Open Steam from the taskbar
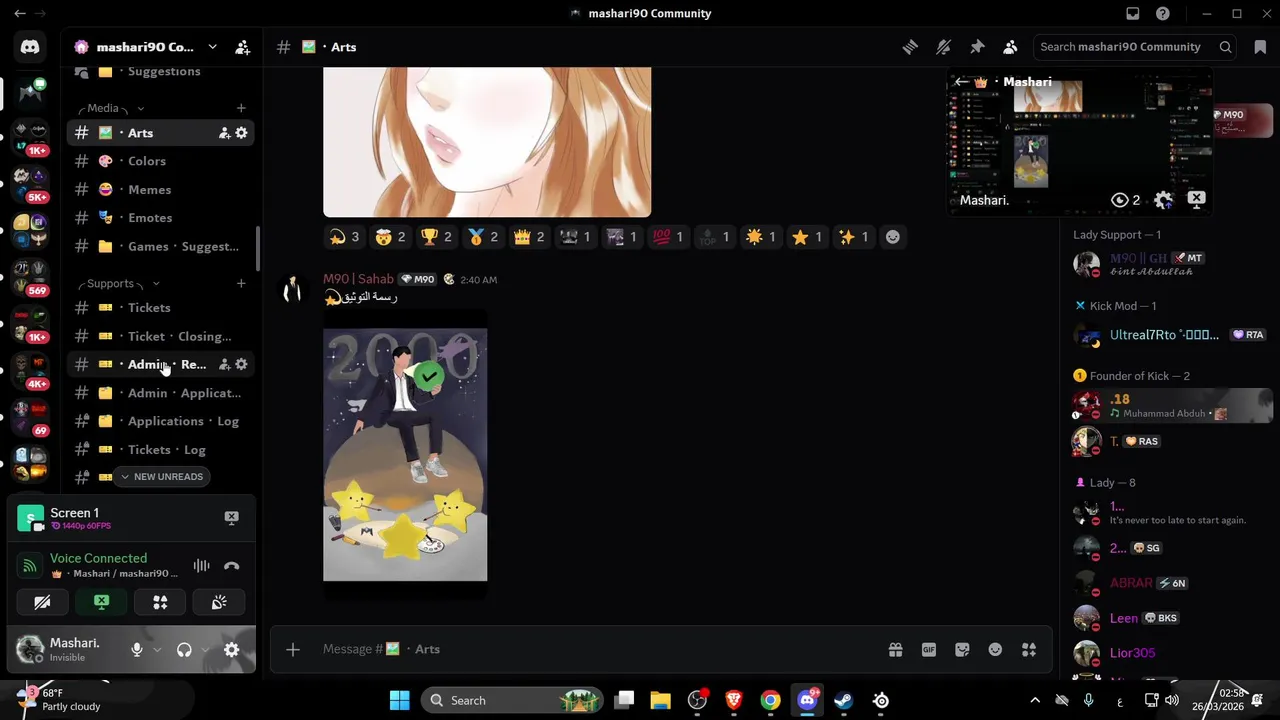 pos(843,700)
